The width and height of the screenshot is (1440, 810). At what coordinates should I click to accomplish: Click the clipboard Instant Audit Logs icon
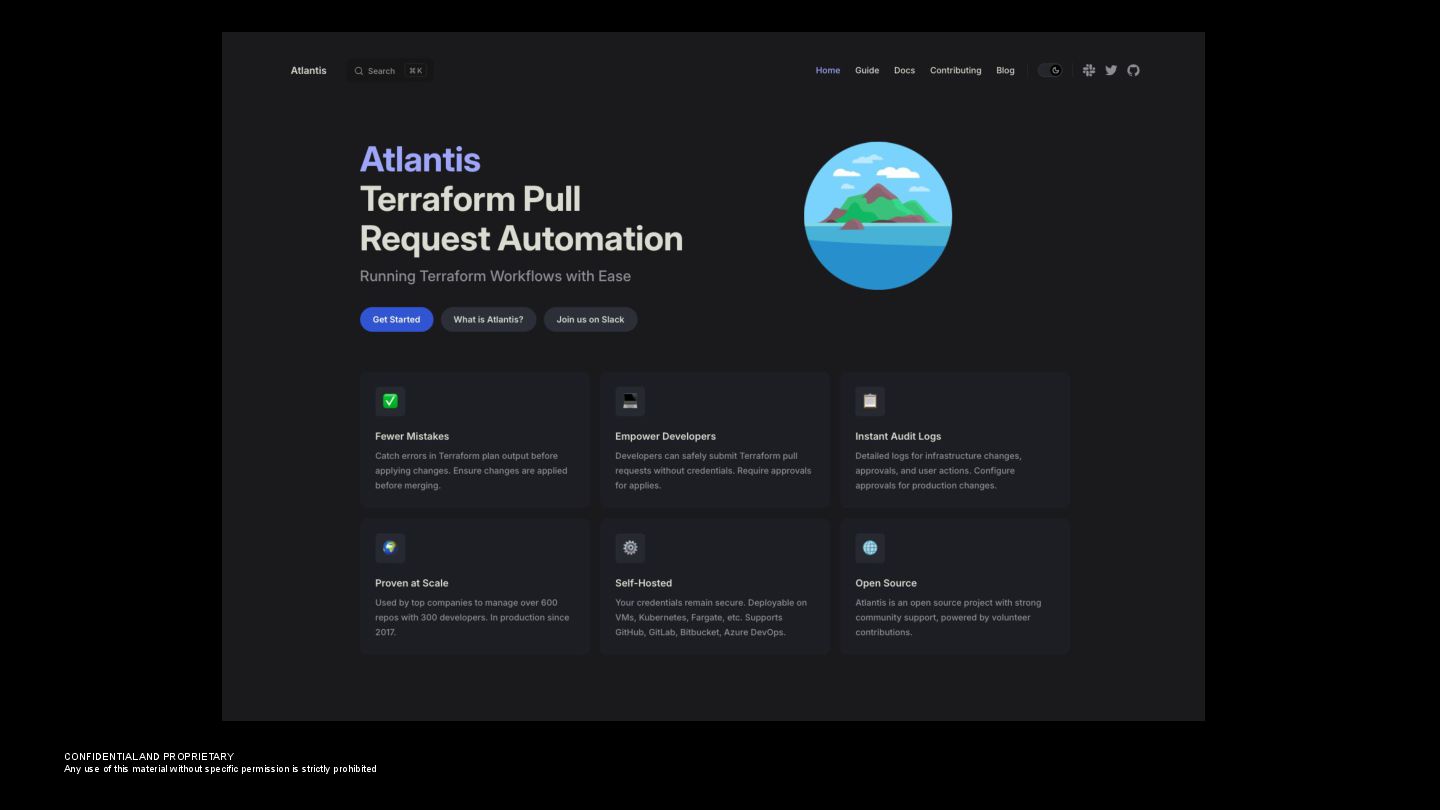click(870, 401)
